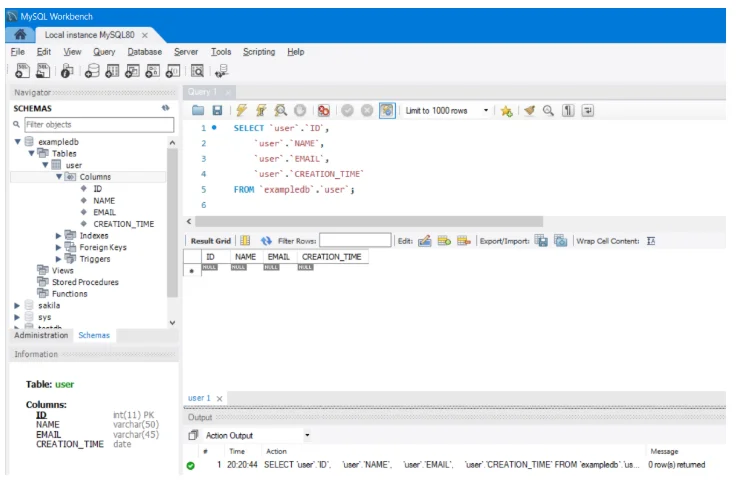Open the home screen tab icon
Image resolution: width=737 pixels, height=488 pixels.
pos(20,34)
